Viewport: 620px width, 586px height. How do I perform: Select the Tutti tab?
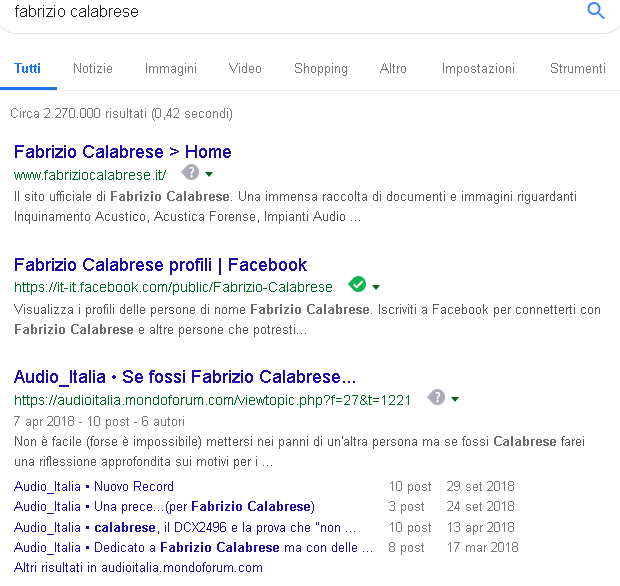pyautogui.click(x=27, y=68)
